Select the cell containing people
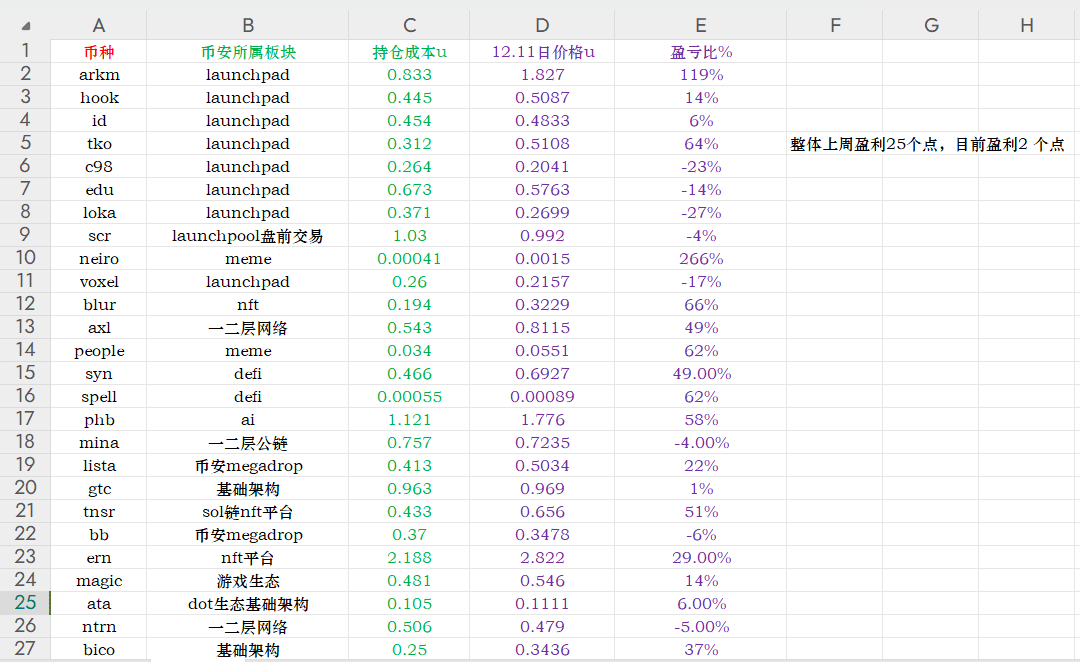Screen dimensions: 1080x662 pos(98,351)
